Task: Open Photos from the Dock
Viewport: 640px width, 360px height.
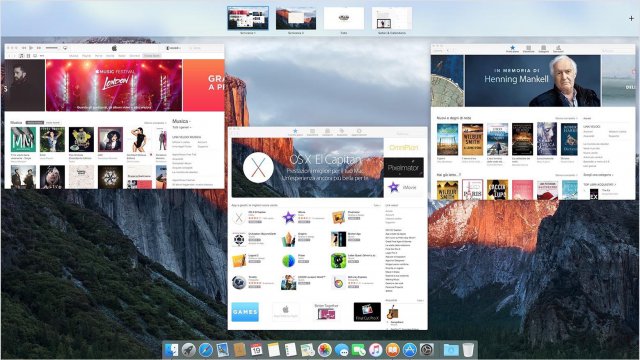Action: [x=324, y=350]
